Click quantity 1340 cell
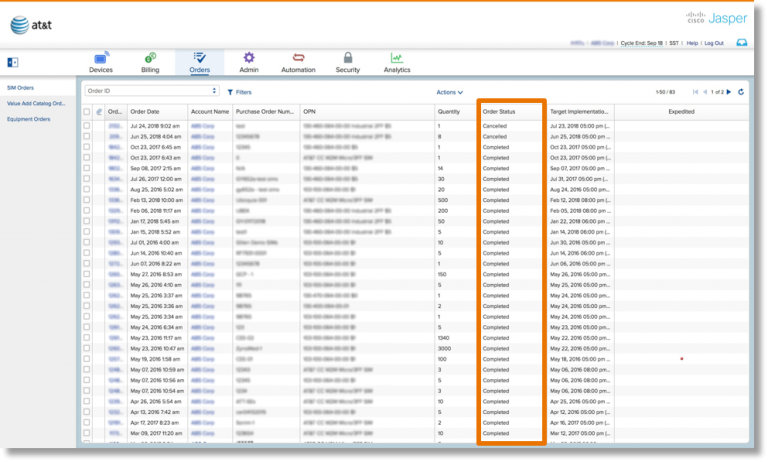Image resolution: width=768 pixels, height=462 pixels. [443, 338]
